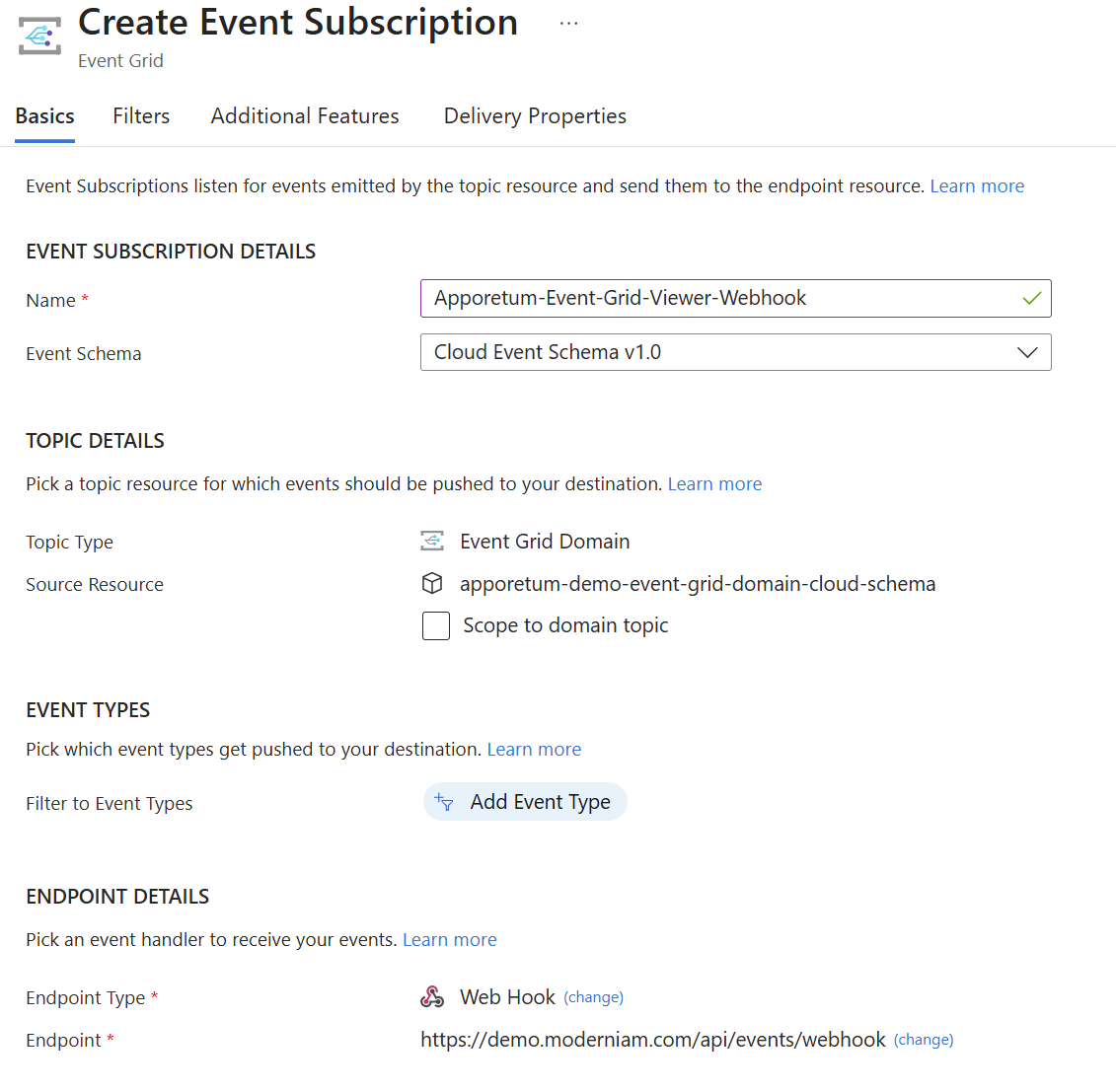Click the Source Resource field label

(95, 585)
